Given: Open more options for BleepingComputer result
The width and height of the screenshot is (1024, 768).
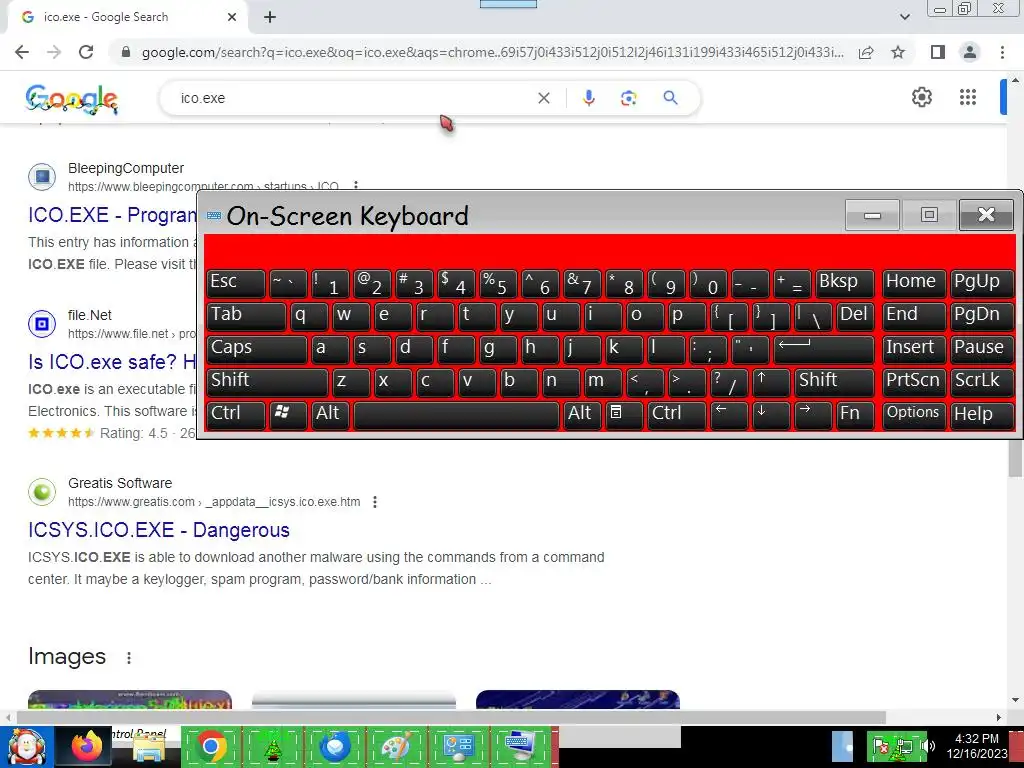Looking at the screenshot, I should (x=356, y=185).
